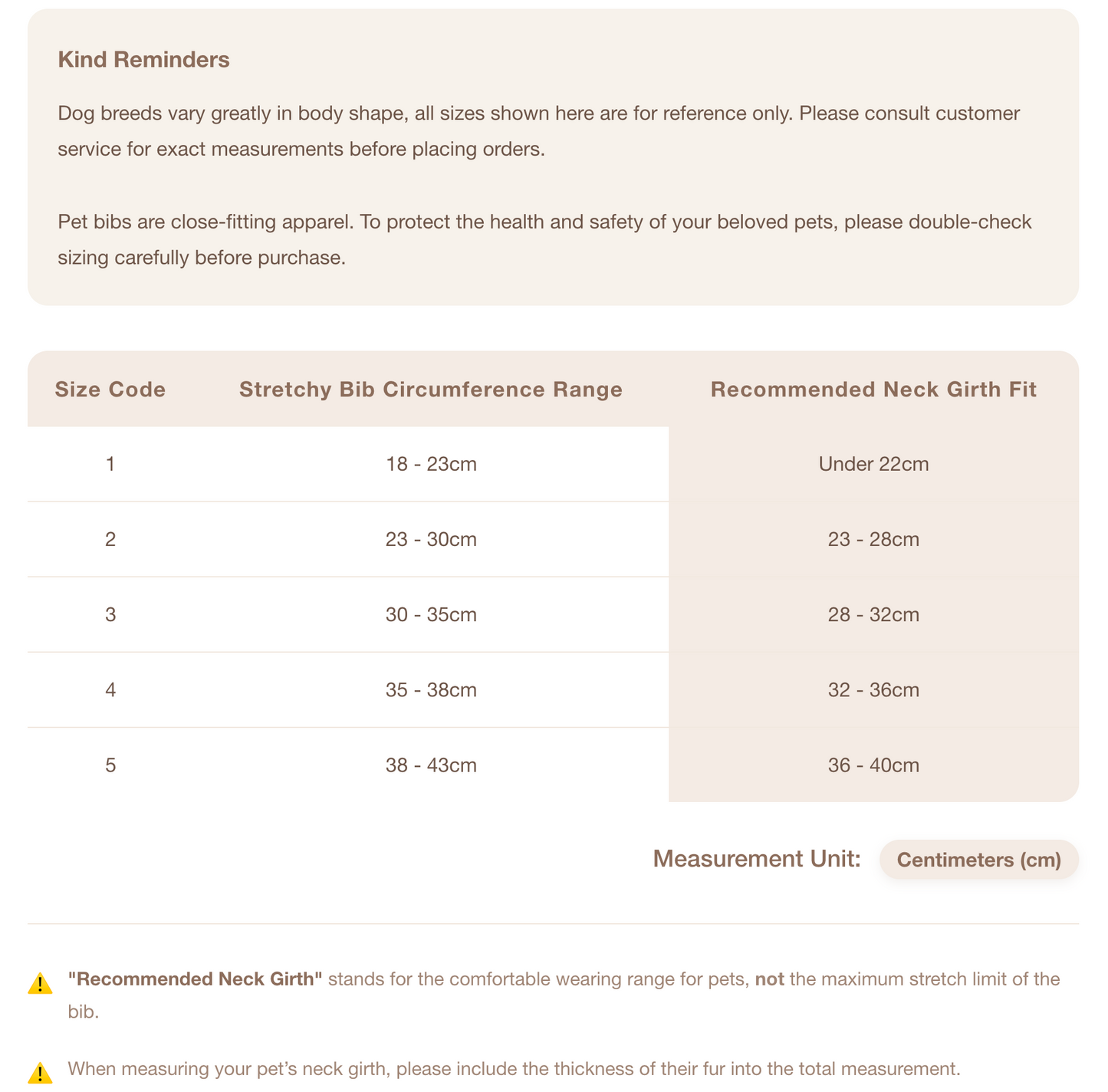Click the Under 22cm neck girth cell
The image size is (1108, 1092).
pos(873,464)
